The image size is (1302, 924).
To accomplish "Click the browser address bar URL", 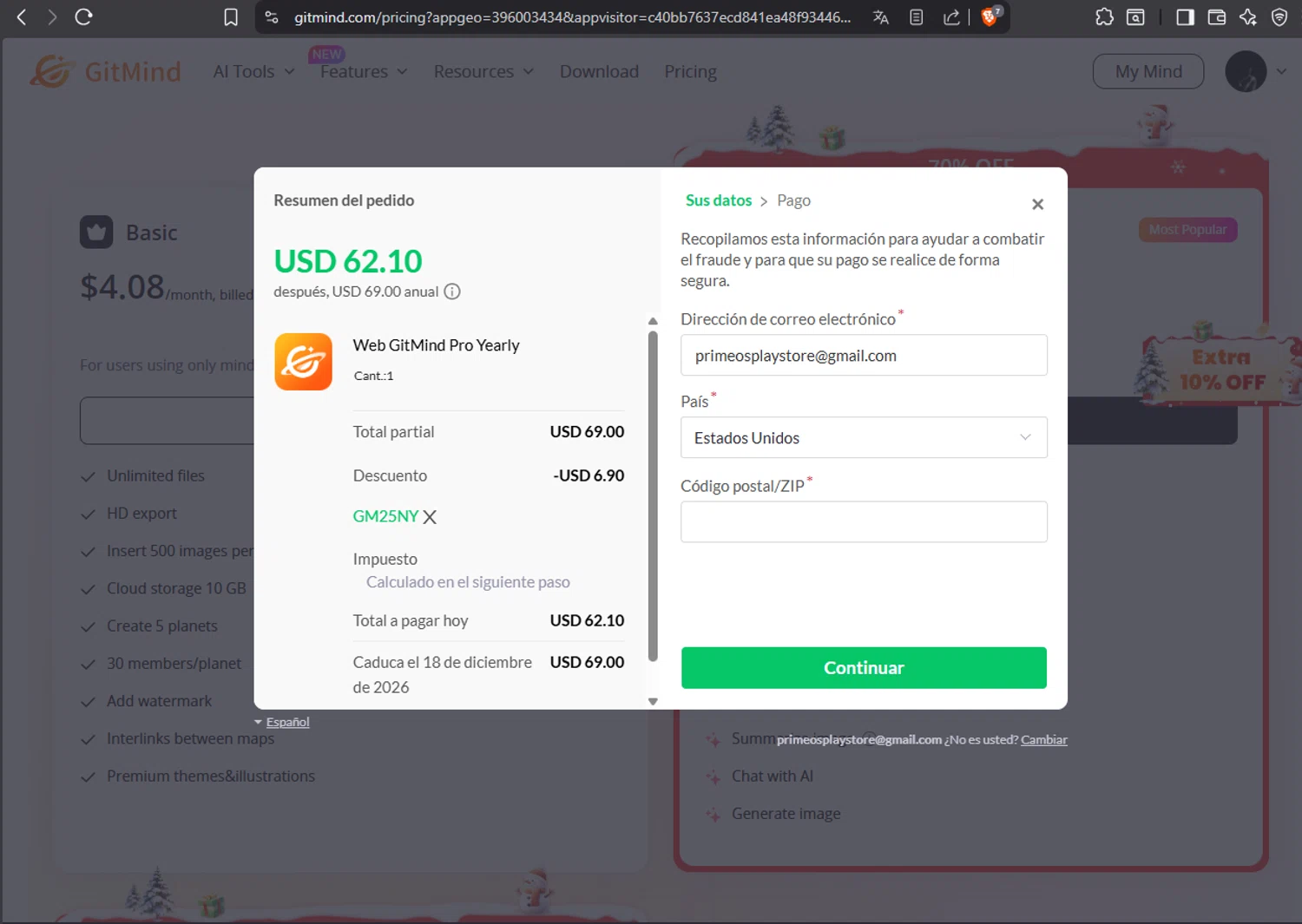I will (x=572, y=17).
